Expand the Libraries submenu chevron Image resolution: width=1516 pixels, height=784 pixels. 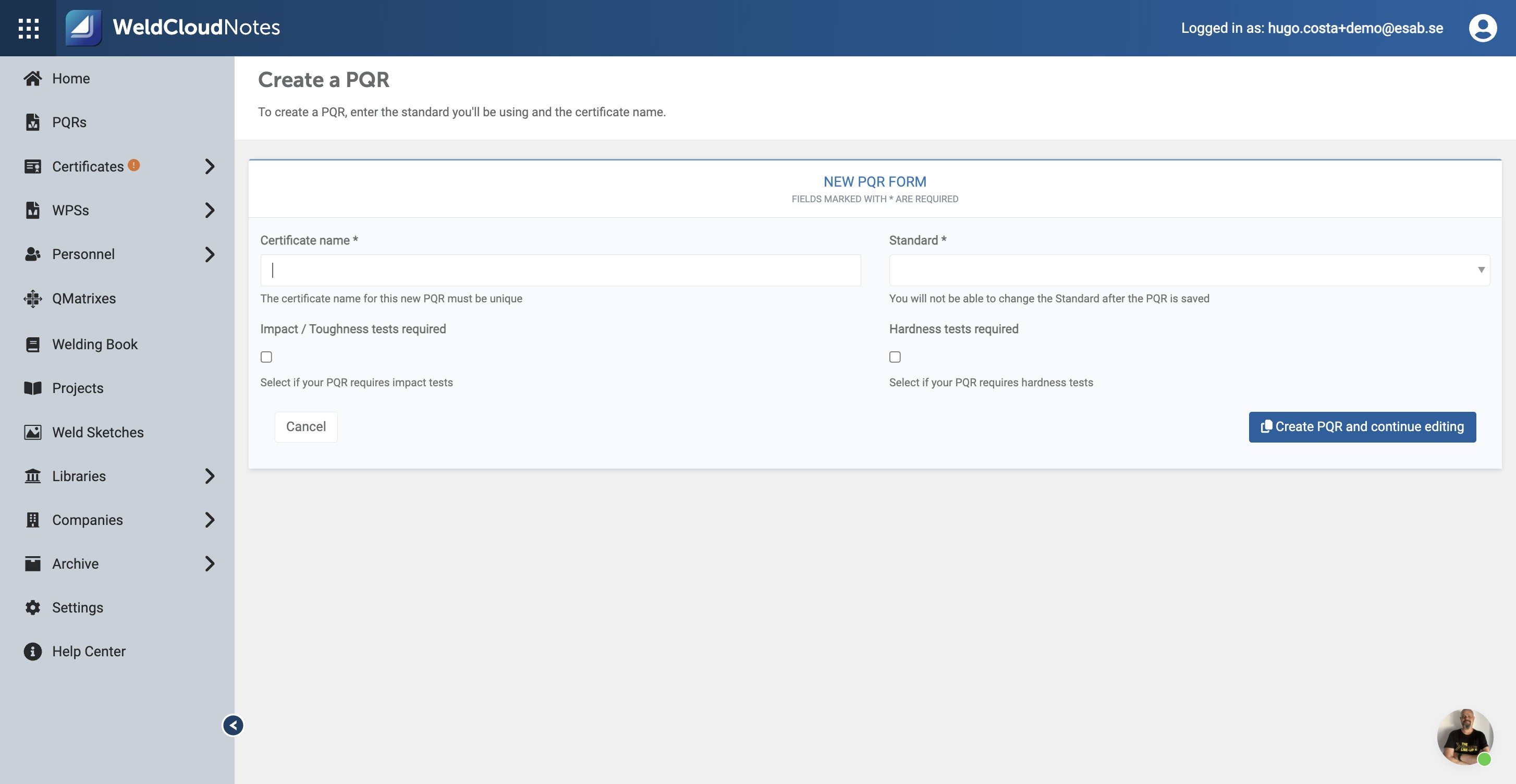click(x=210, y=475)
